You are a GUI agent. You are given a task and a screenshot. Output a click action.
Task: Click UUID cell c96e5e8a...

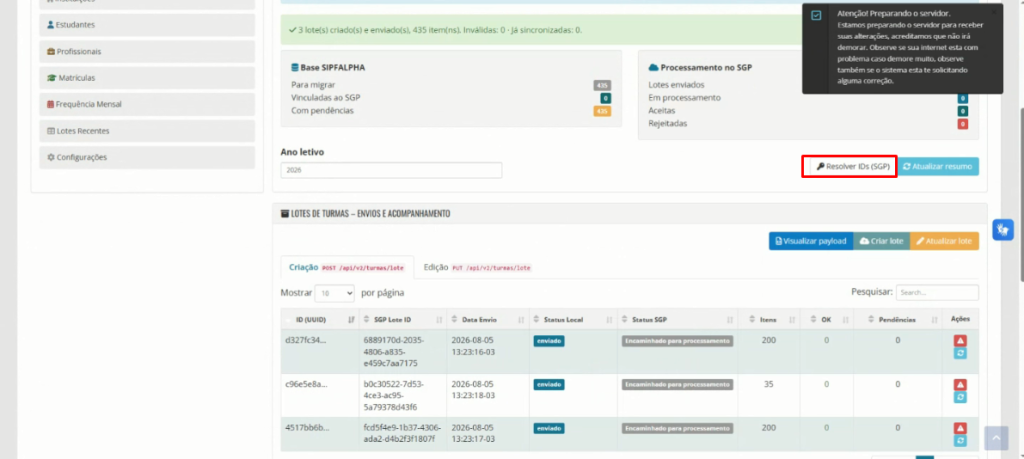[306, 384]
